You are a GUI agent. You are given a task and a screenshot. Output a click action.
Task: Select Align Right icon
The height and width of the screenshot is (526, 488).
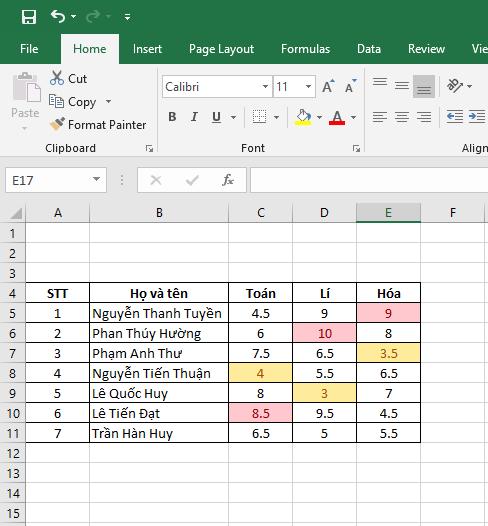424,117
